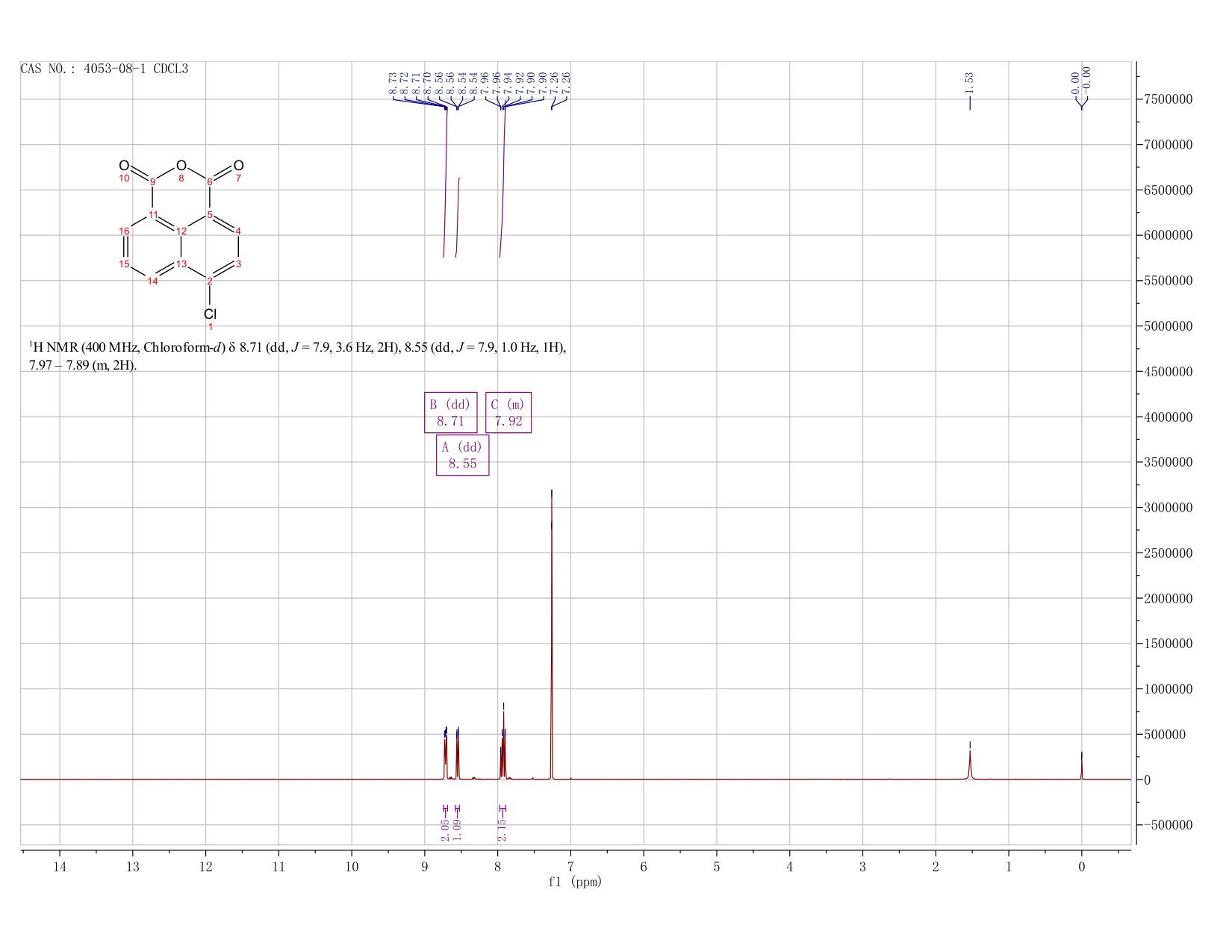The width and height of the screenshot is (1232, 952).
Task: Select the multiplet box C (m) 7.92
Action: [508, 412]
